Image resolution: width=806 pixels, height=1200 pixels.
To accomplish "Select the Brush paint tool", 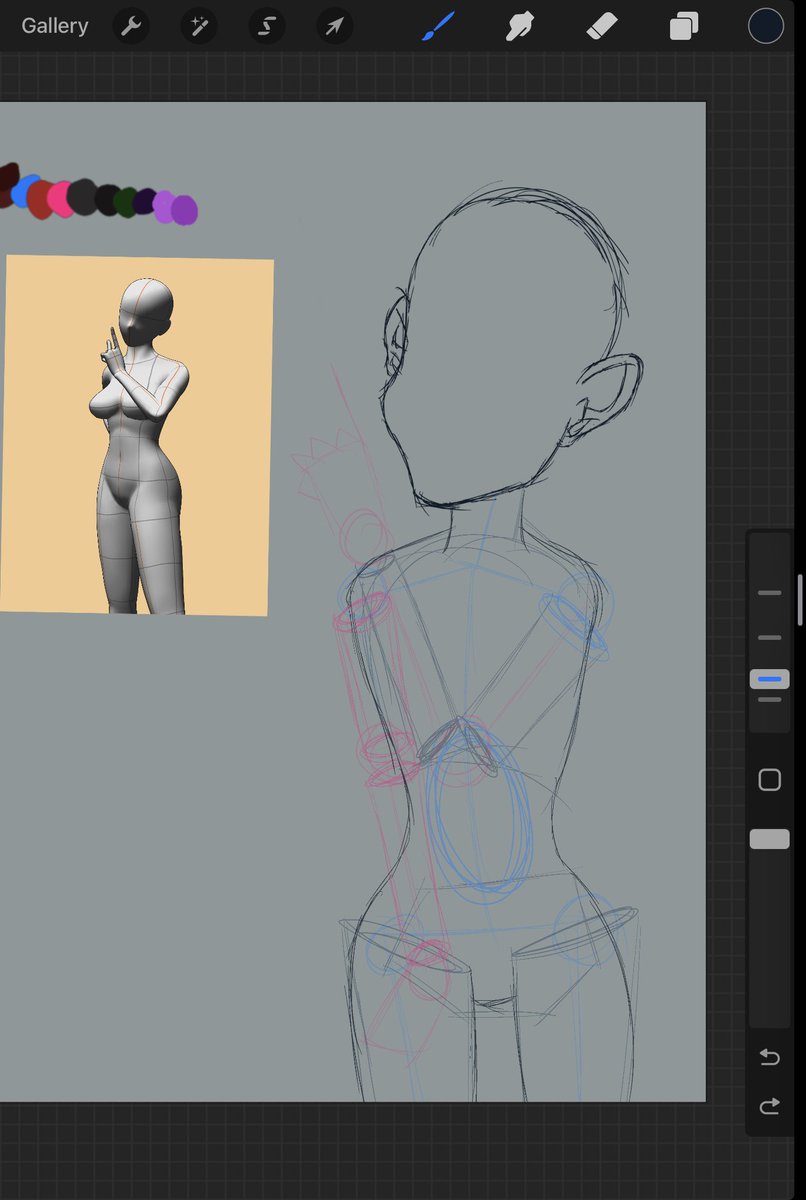I will [x=438, y=26].
